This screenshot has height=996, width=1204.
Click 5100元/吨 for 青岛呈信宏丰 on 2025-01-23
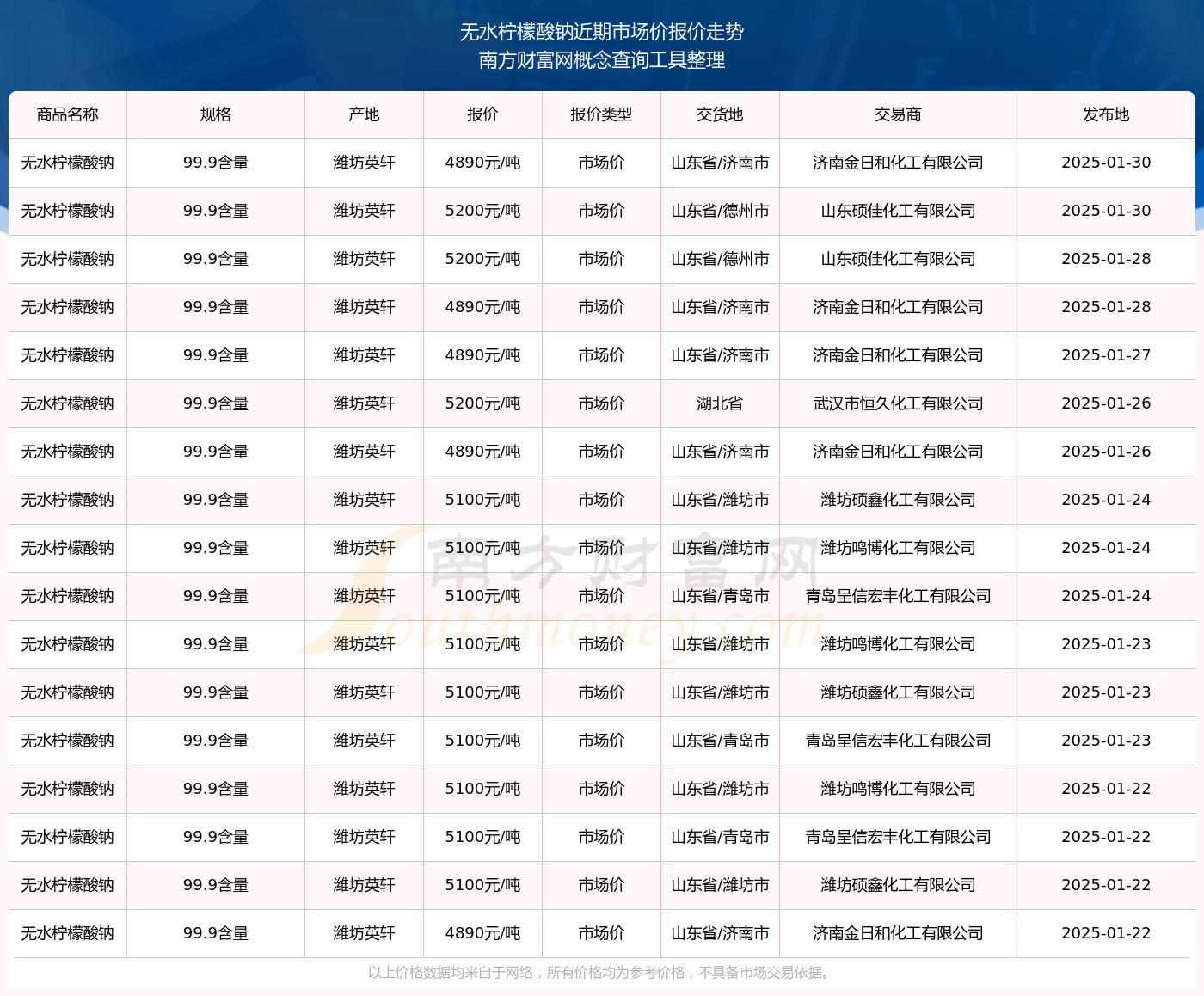tap(482, 741)
